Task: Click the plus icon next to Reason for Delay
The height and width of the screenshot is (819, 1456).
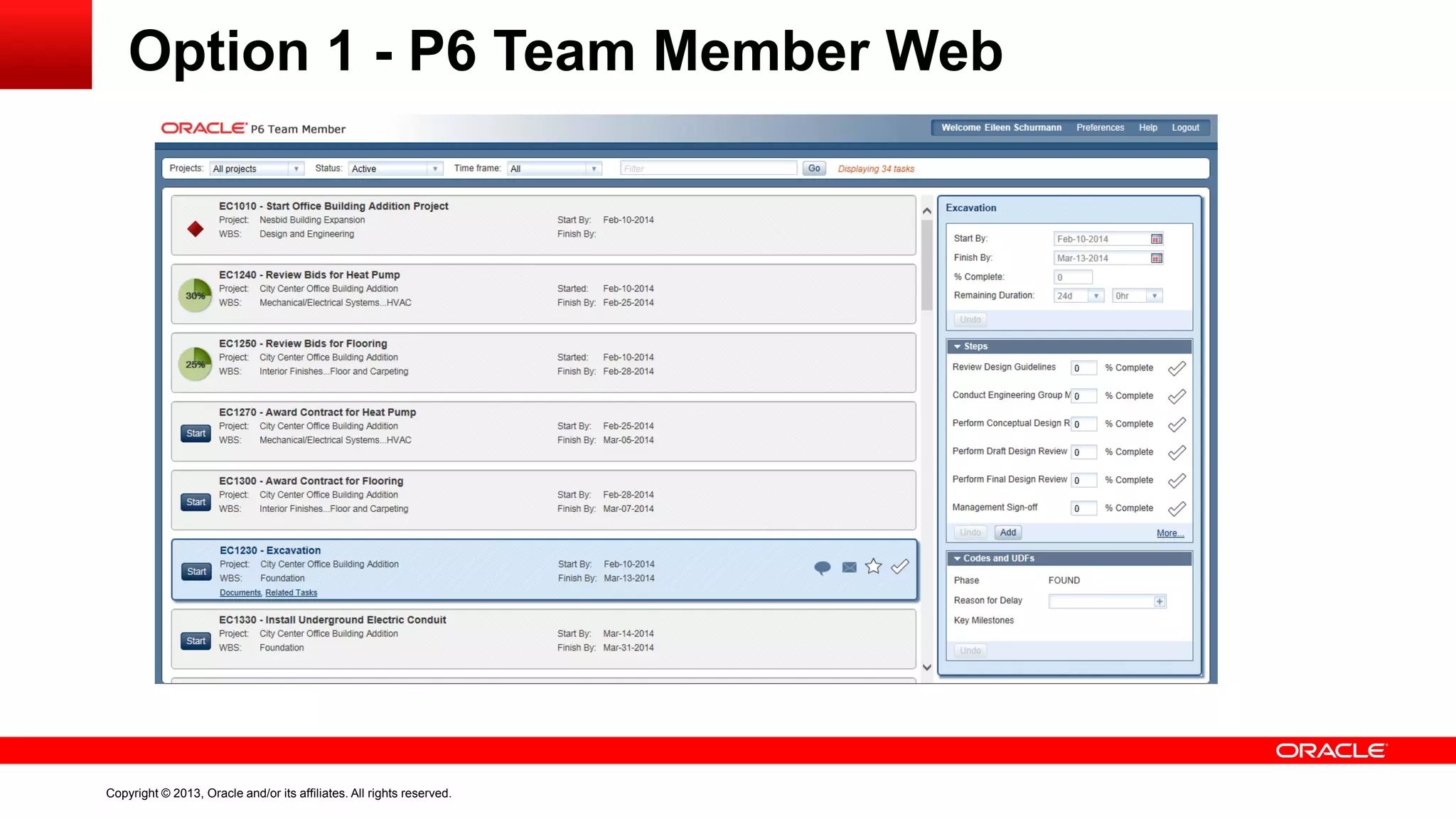Action: tap(1160, 601)
